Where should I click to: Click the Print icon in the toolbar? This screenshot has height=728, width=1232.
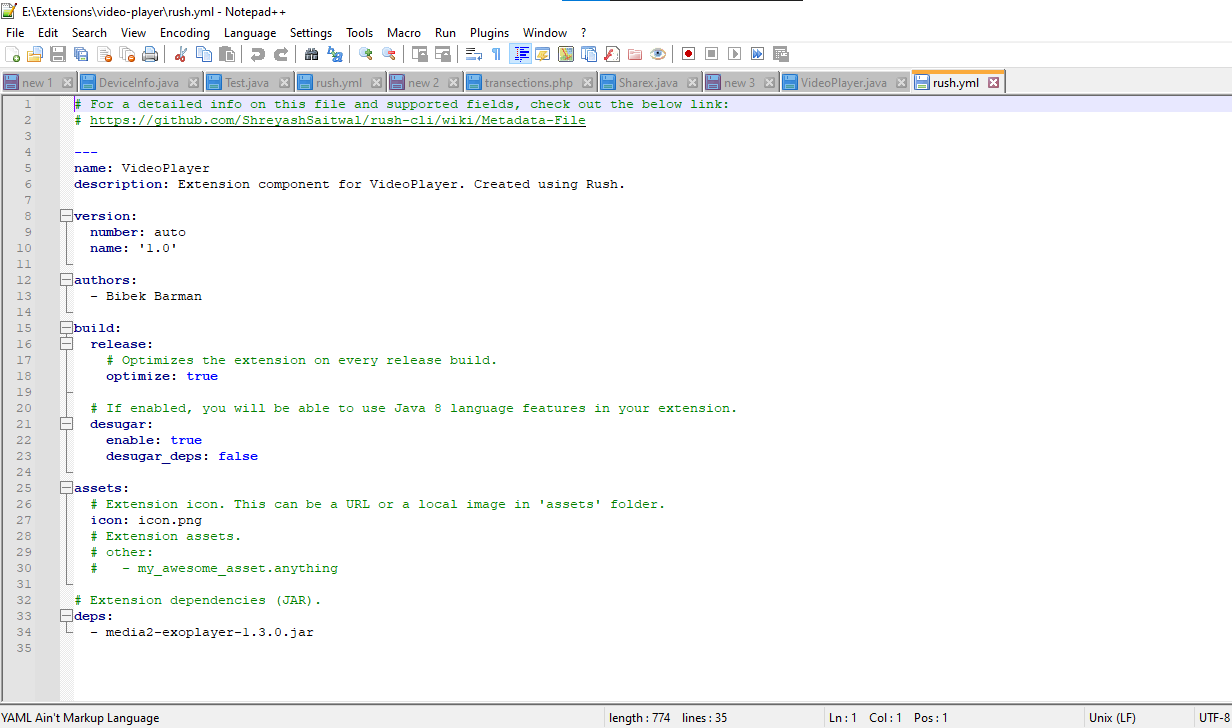[150, 54]
